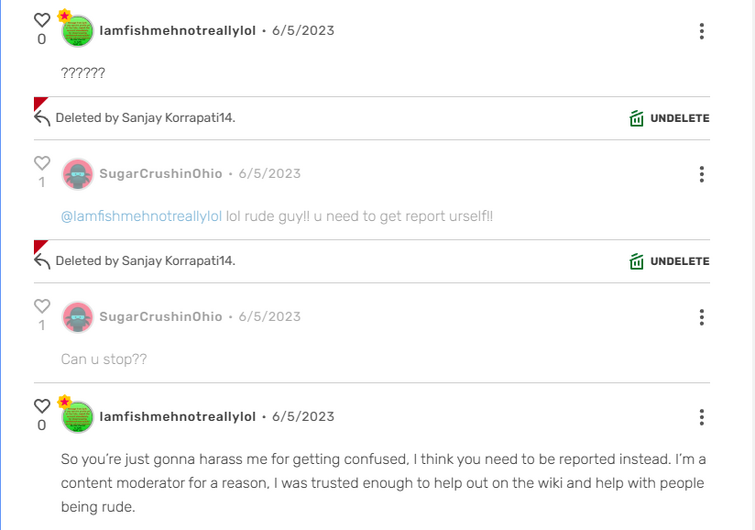Open SugarCrushinOhio's avatar on 'Can u stop??' comment
Image resolution: width=755 pixels, height=530 pixels.
pos(78,317)
